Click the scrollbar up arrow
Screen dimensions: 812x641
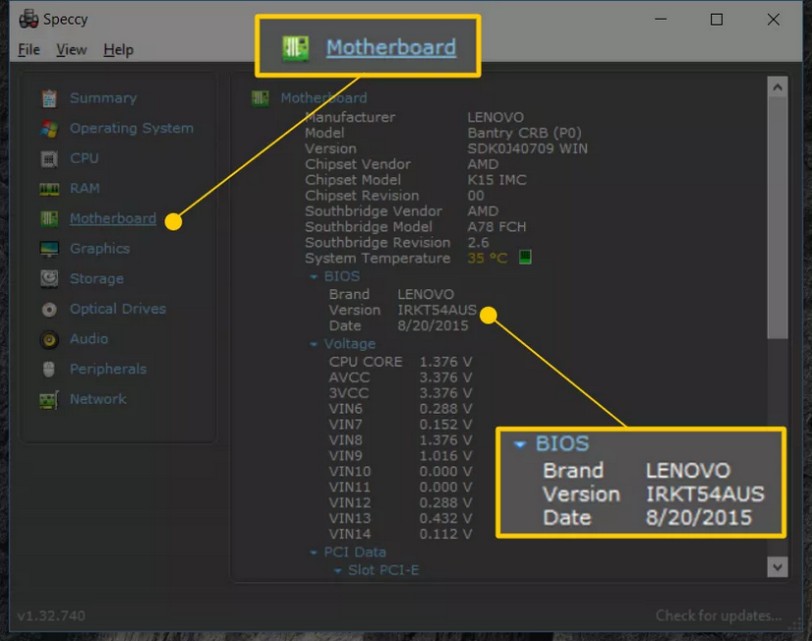[x=777, y=88]
